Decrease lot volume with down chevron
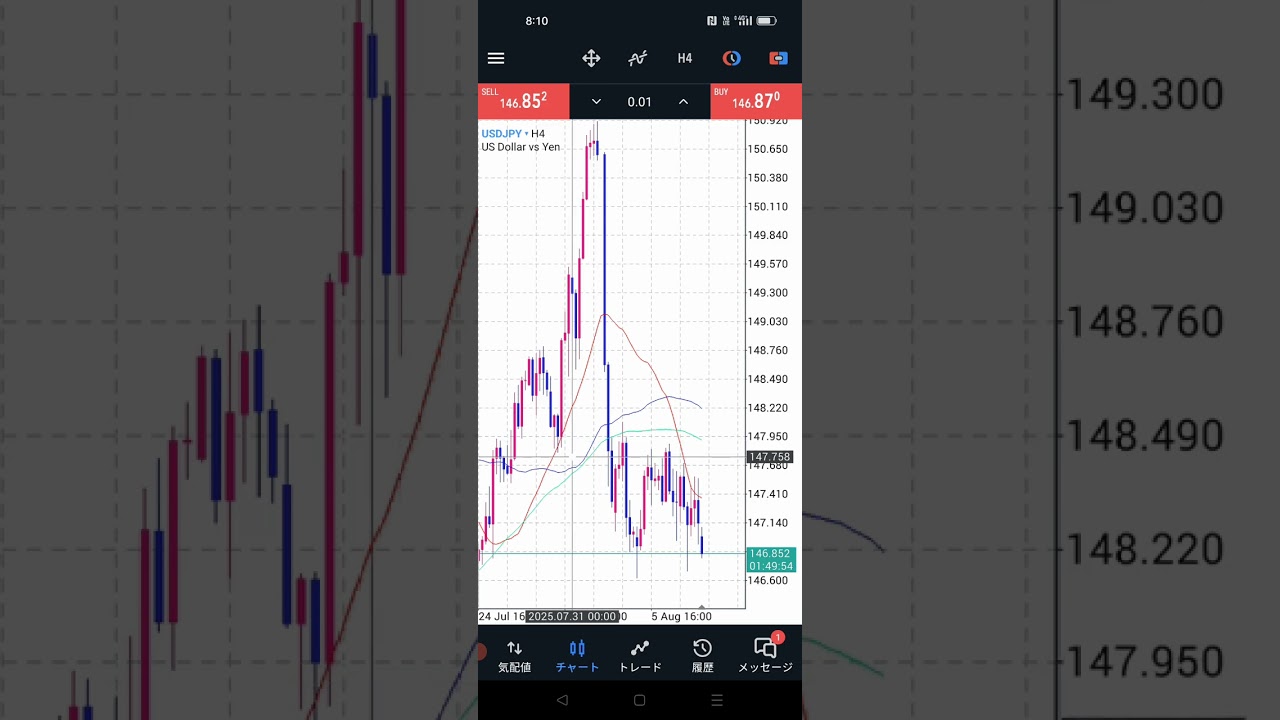Screen dimensions: 1280x720 [x=596, y=102]
